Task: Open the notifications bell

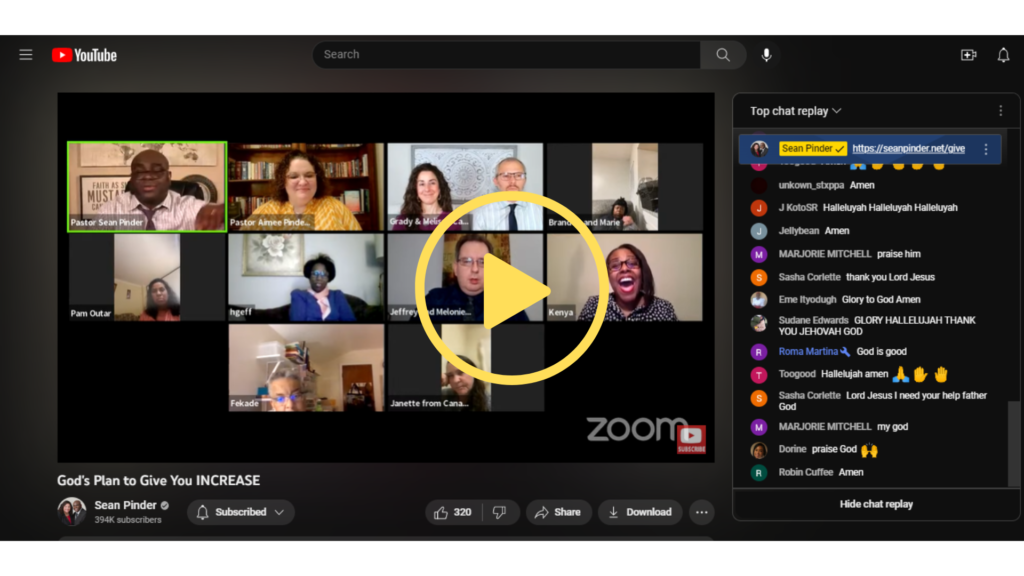Action: (x=1003, y=55)
